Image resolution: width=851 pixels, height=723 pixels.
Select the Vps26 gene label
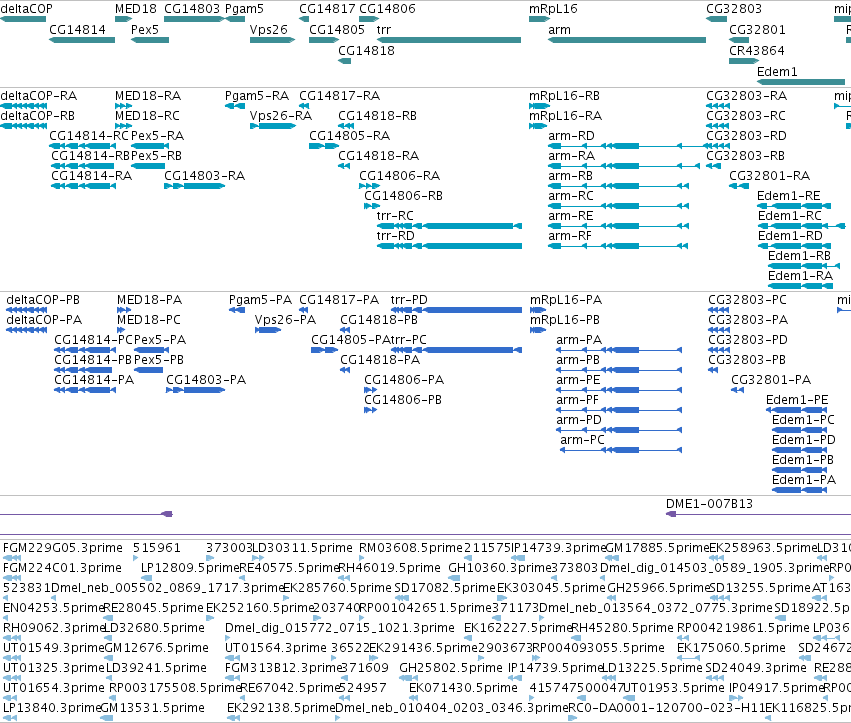click(268, 29)
